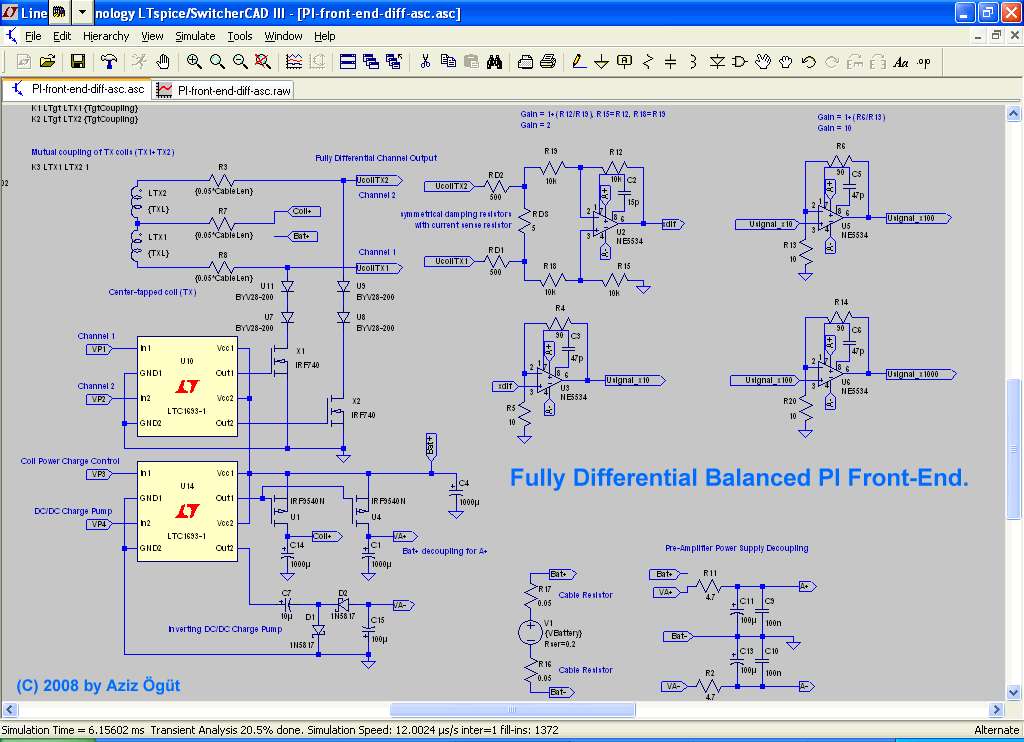This screenshot has height=742, width=1024.
Task: Select the SPICE directive .op tool
Action: 923,62
